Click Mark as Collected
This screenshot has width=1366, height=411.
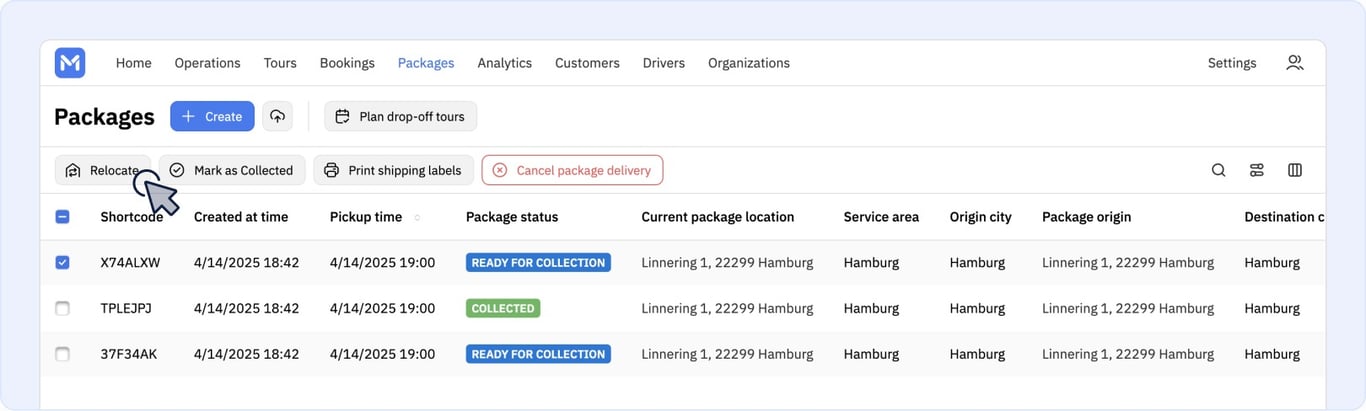[x=232, y=170]
